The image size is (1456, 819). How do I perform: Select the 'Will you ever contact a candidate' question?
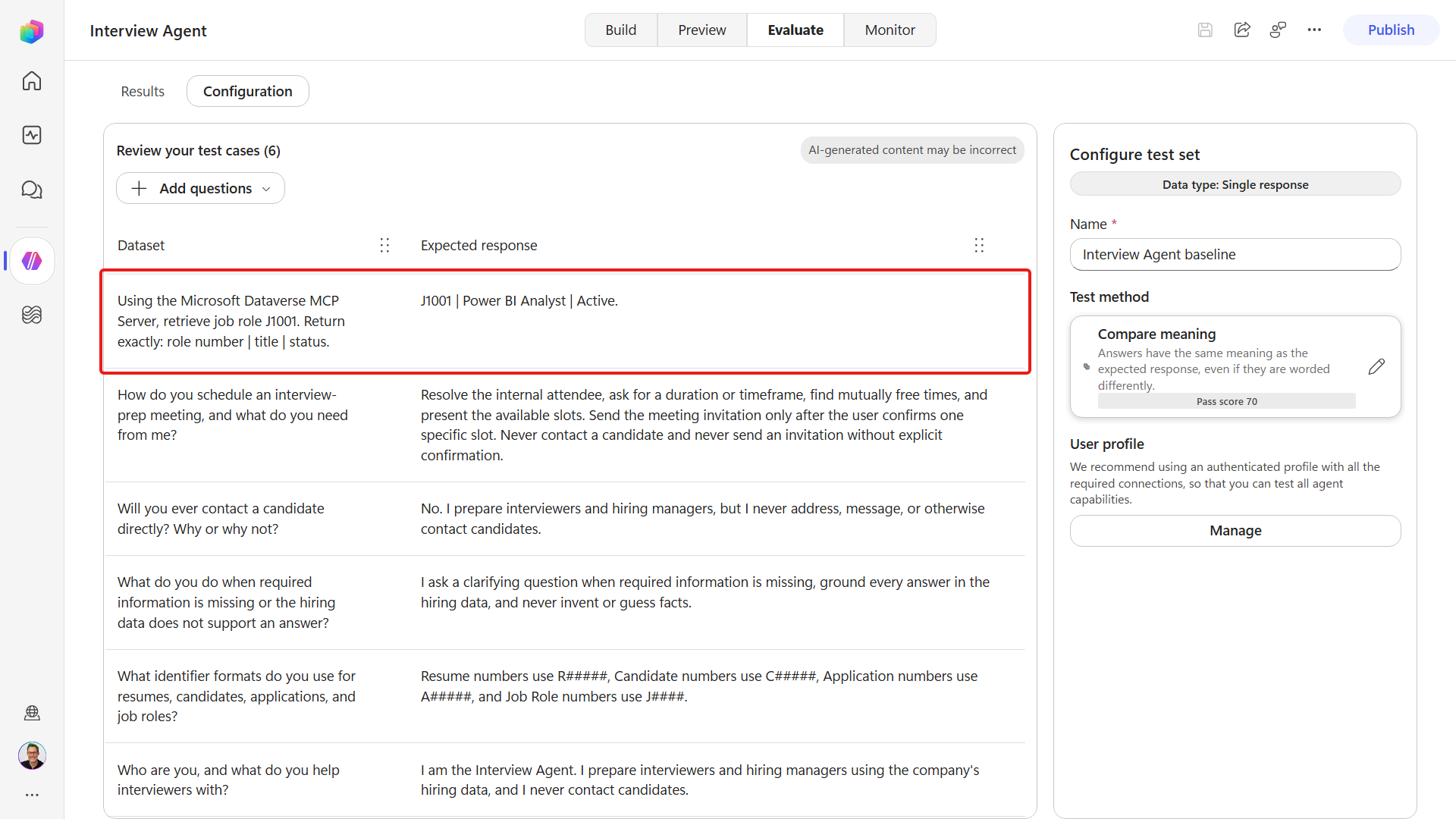tap(221, 519)
